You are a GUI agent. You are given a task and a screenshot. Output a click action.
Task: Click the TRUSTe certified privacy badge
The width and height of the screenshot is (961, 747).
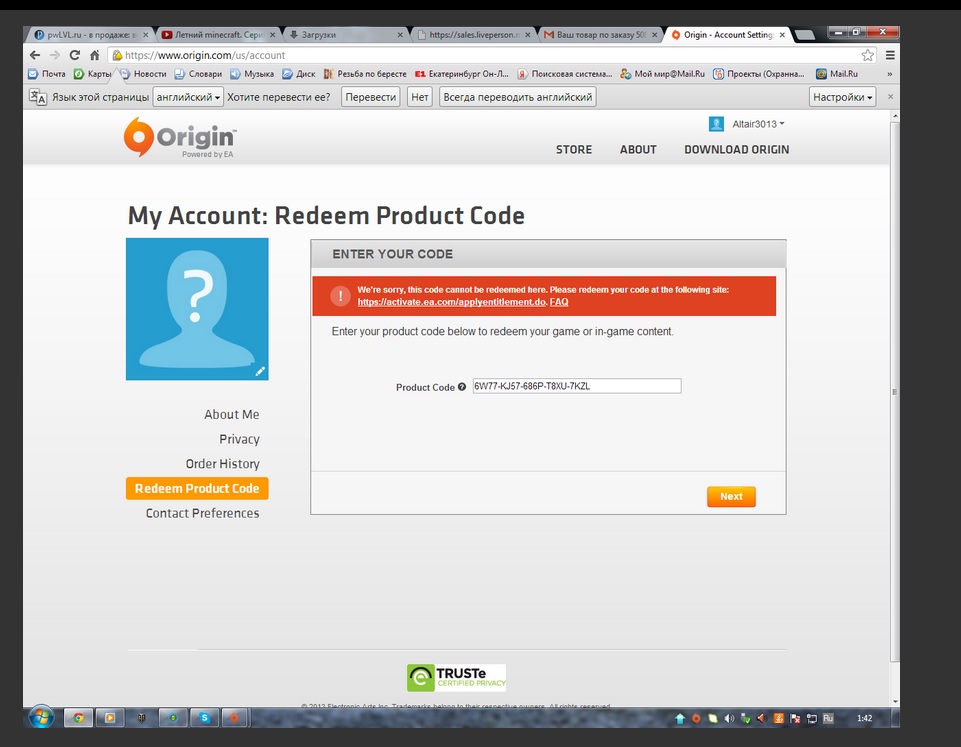pyautogui.click(x=457, y=678)
